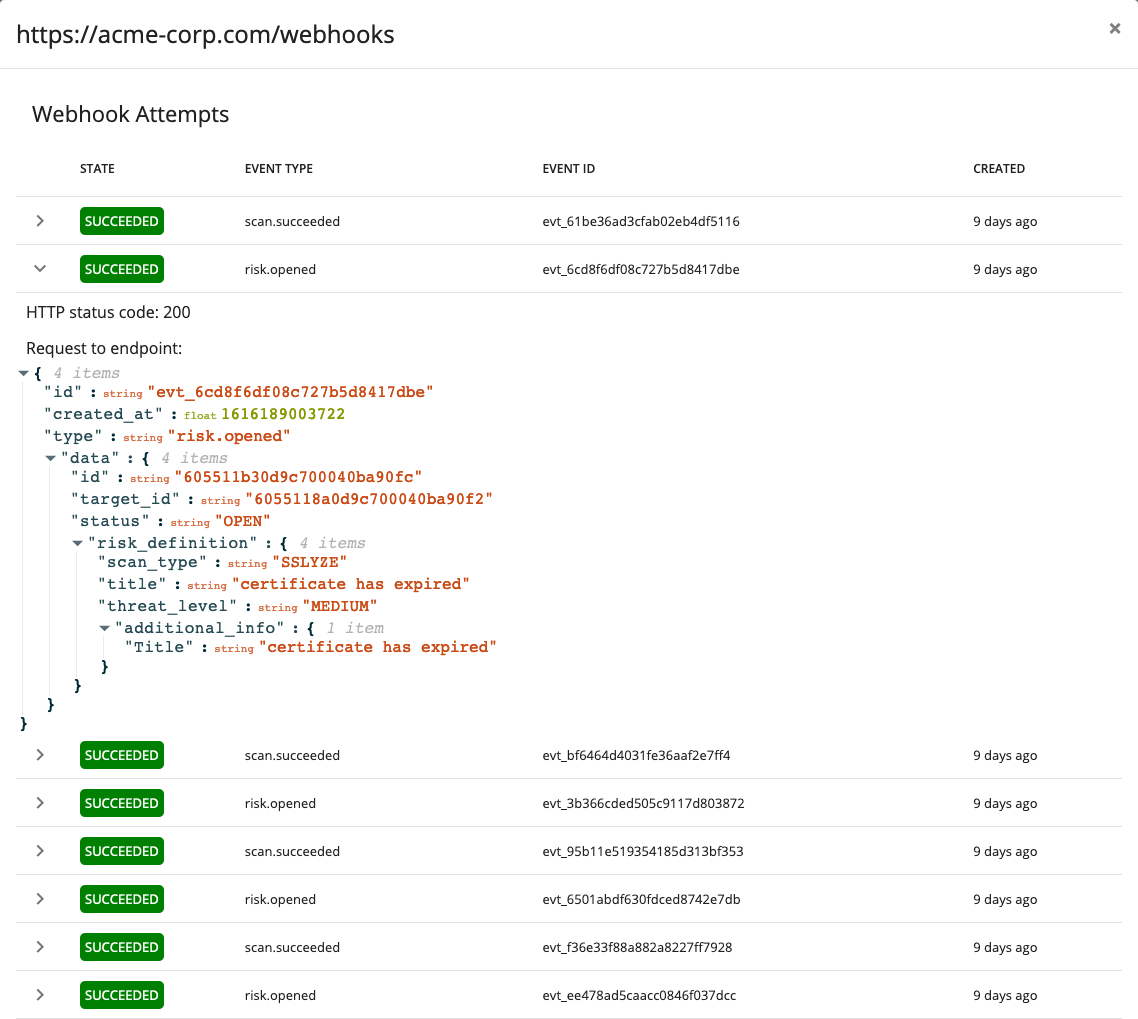Image resolution: width=1138 pixels, height=1019 pixels.
Task: Expand the row for evt_61be36ad3cfab02eb4df5116
Action: click(40, 221)
